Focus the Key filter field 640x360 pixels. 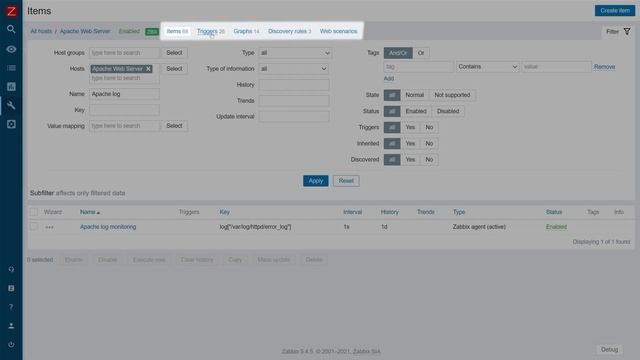point(124,110)
